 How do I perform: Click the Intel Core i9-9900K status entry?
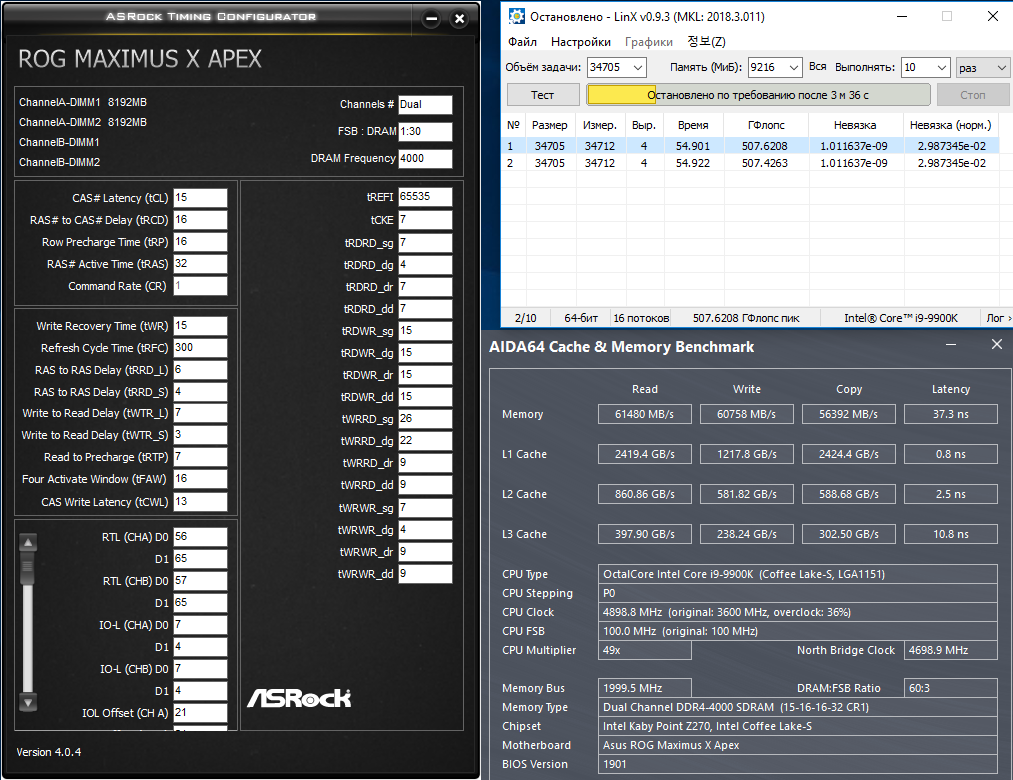(x=901, y=318)
